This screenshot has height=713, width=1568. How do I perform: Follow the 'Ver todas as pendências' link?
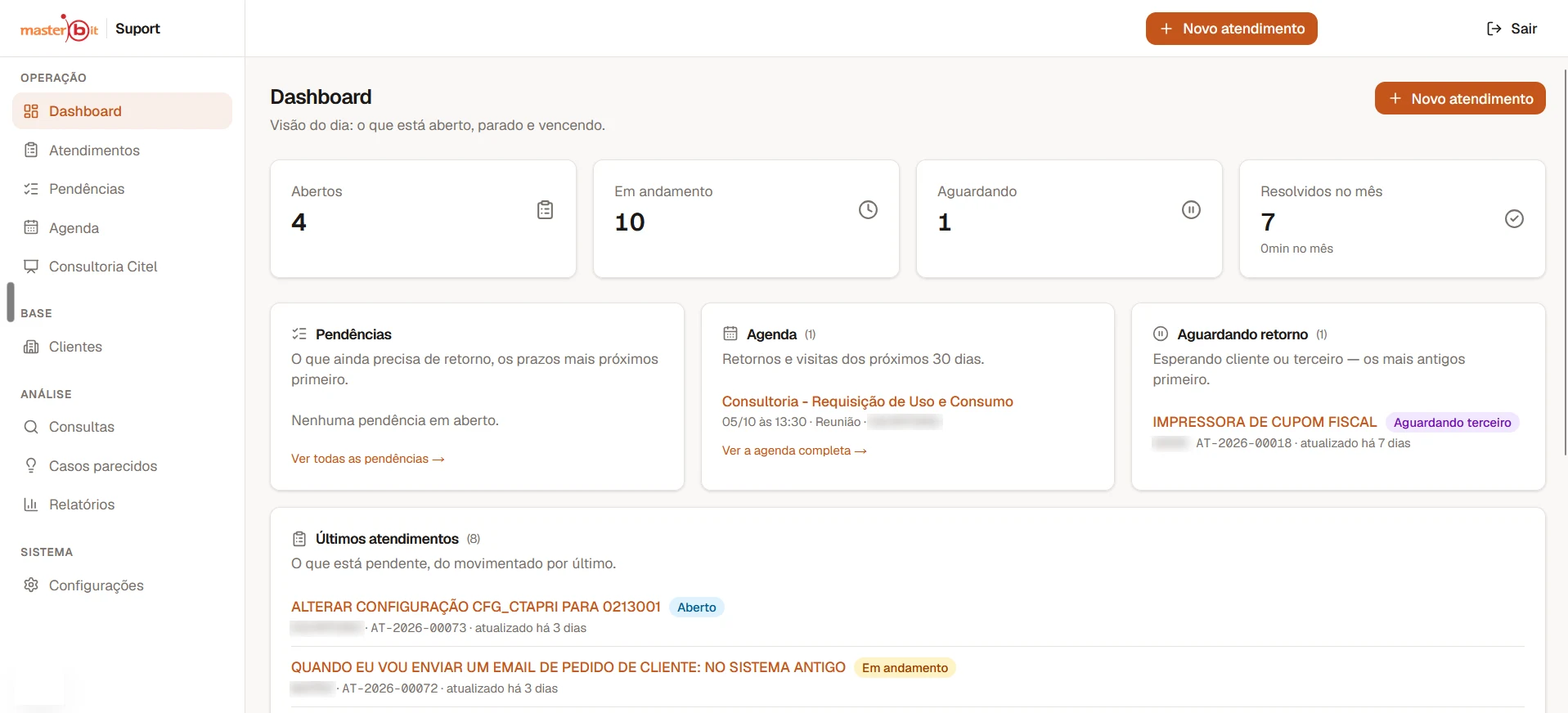point(368,459)
